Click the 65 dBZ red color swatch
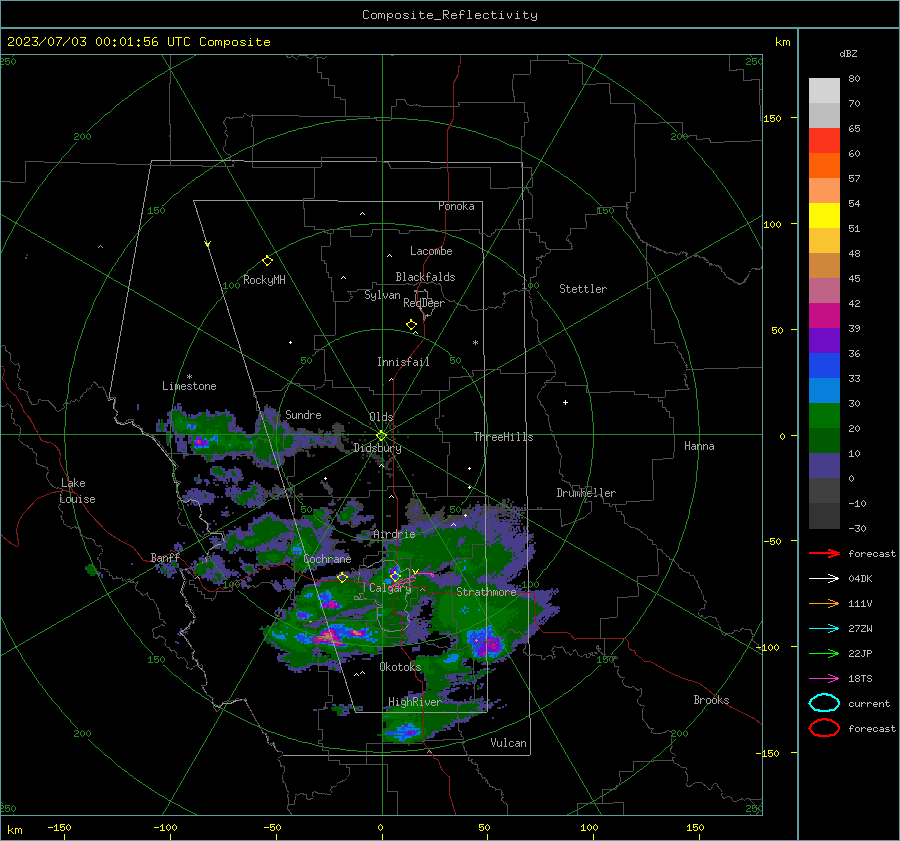Screen dimensions: 900x841 (824, 140)
